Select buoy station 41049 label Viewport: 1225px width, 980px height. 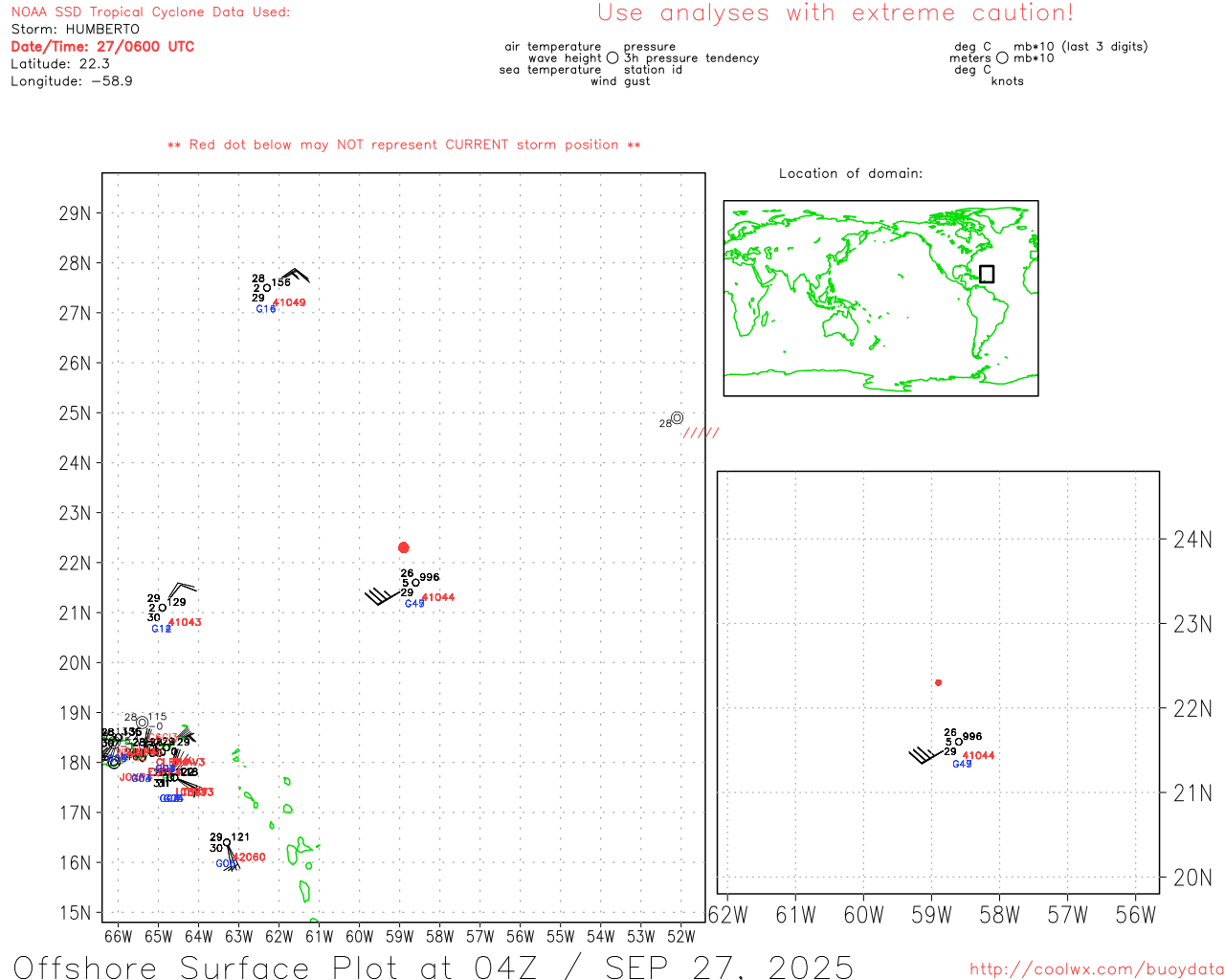[x=290, y=302]
